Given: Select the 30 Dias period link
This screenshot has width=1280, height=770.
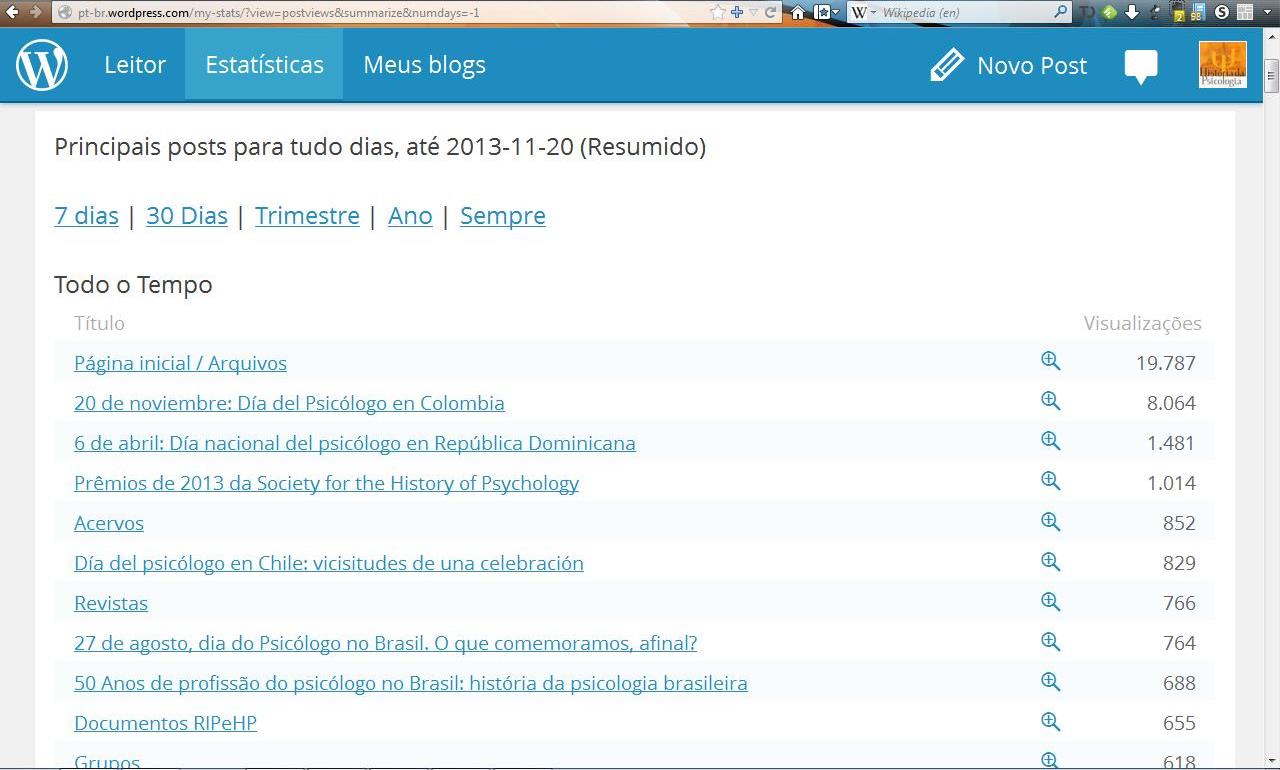Looking at the screenshot, I should pos(187,215).
